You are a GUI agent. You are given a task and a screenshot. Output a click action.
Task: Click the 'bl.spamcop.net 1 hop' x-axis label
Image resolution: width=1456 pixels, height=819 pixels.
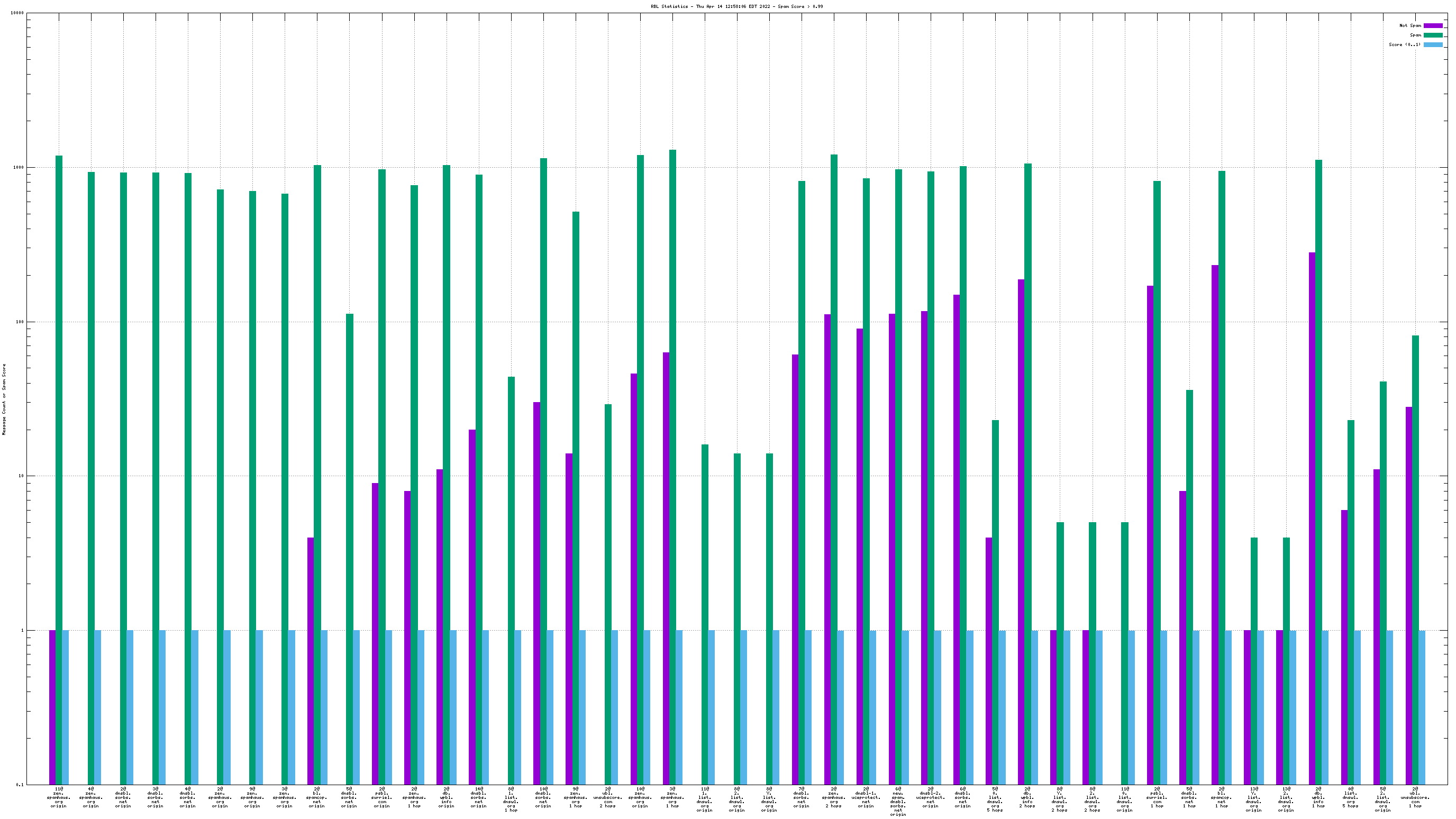1222,797
